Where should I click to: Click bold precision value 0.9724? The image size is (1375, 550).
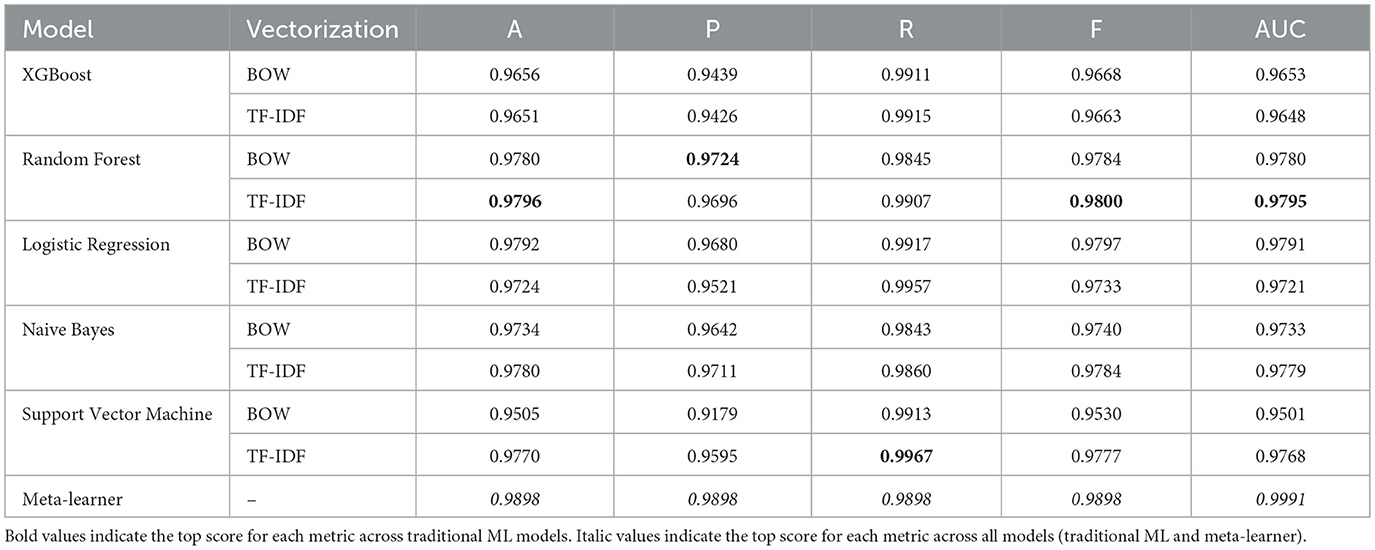coord(713,159)
